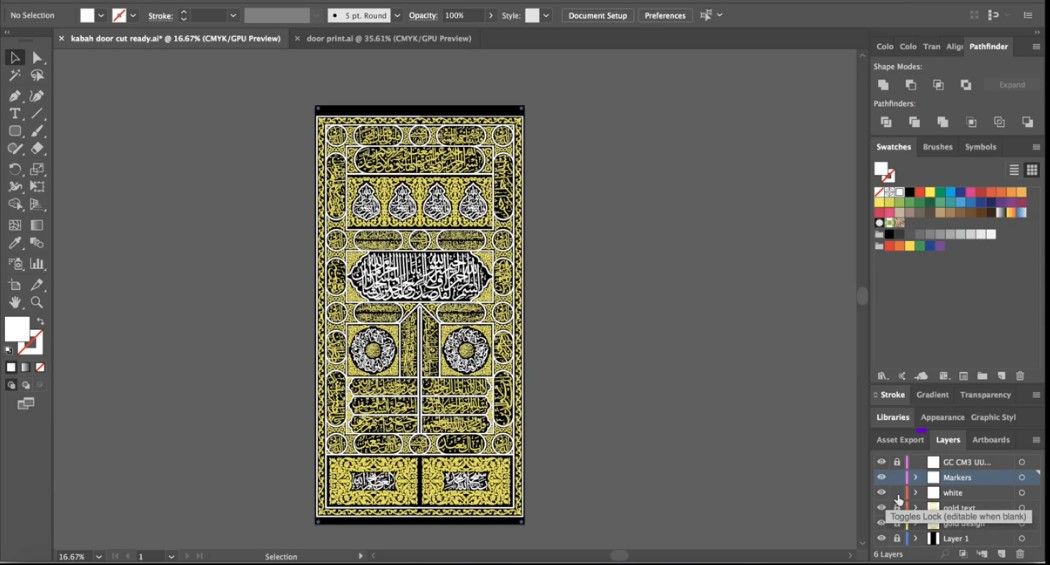Screen dimensions: 1050x565
Task: Click the Minus Front shape mode icon
Action: [911, 85]
